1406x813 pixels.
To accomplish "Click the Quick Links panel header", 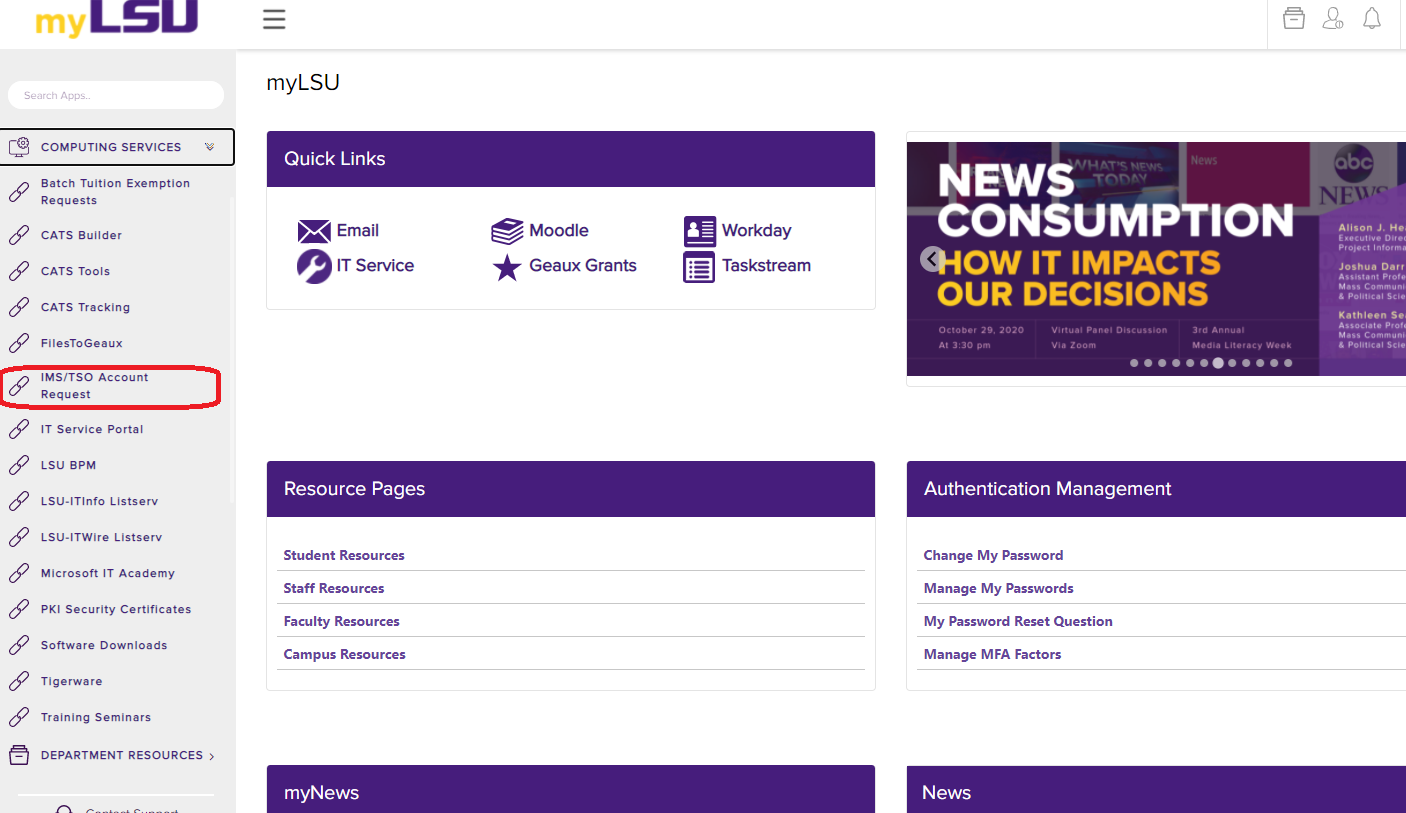I will [571, 159].
